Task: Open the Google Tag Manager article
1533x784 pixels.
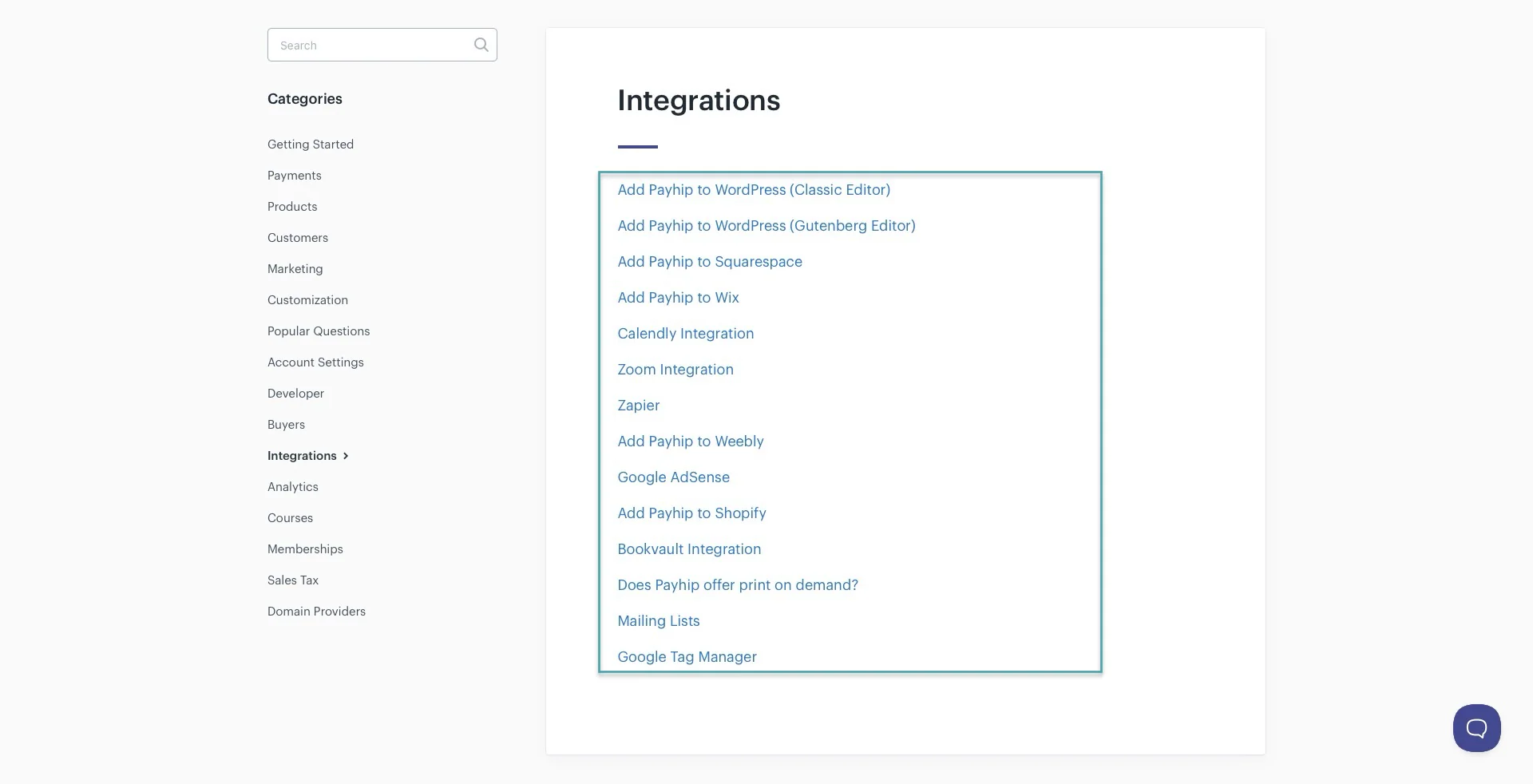Action: pos(687,657)
